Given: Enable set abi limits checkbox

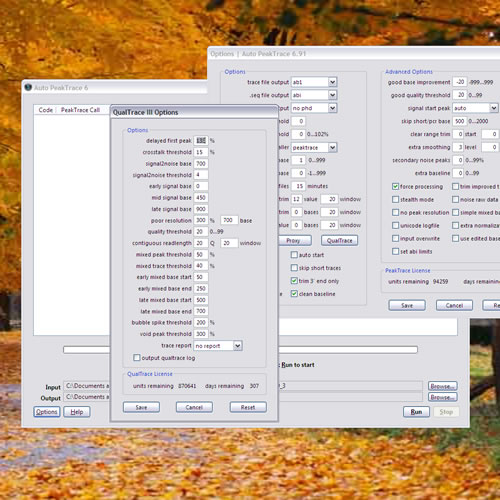Looking at the screenshot, I should point(395,251).
